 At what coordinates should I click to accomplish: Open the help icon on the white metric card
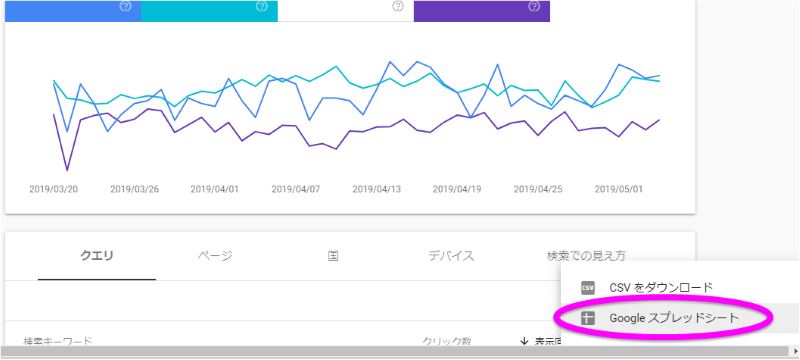tap(398, 7)
